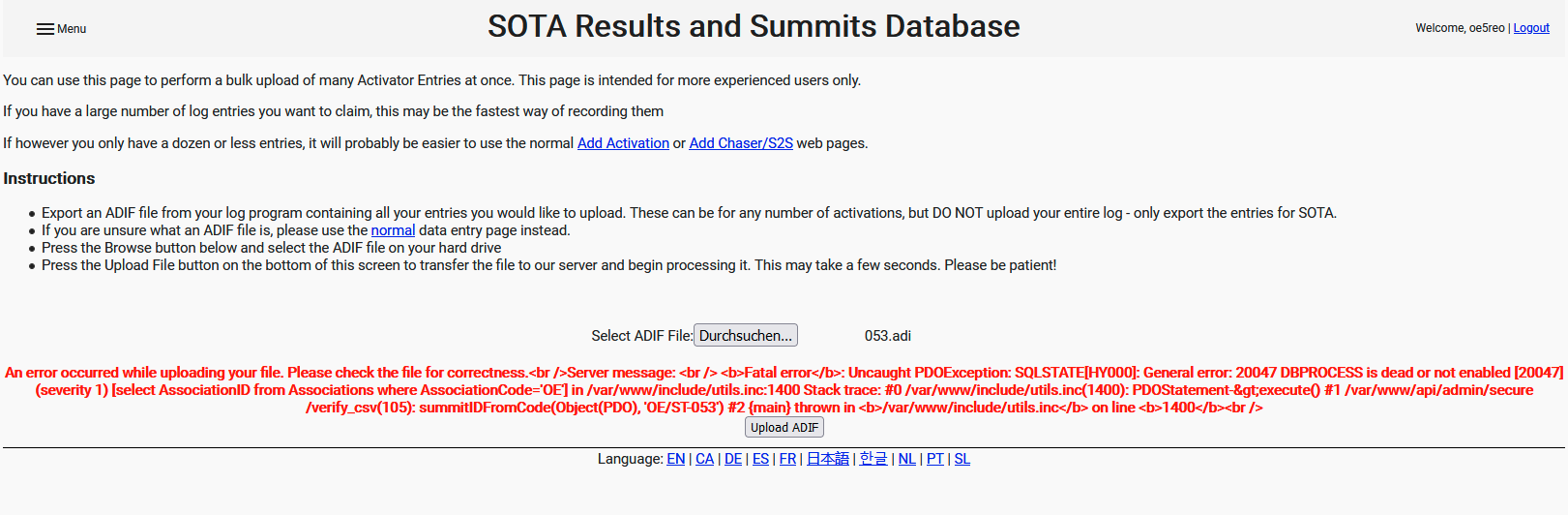This screenshot has width=1568, height=515.
Task: Click the Durchsuchen... browse button
Action: [746, 335]
